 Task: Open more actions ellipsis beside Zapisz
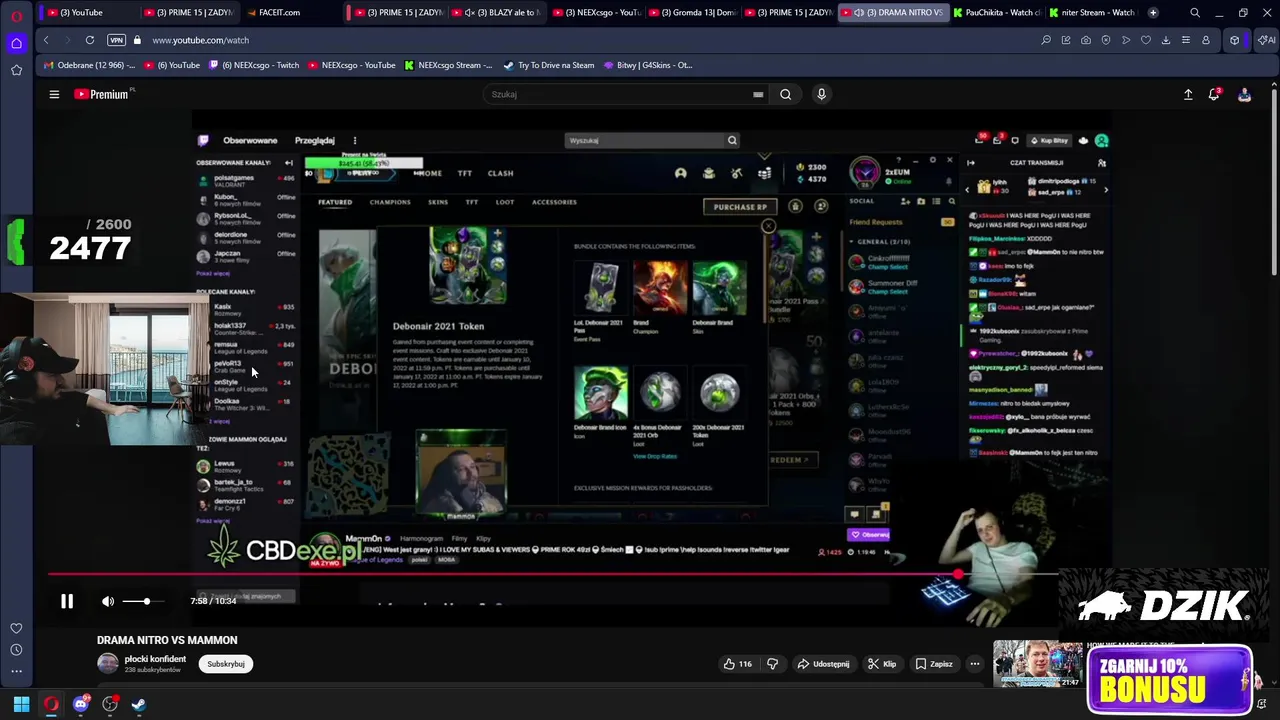975,664
